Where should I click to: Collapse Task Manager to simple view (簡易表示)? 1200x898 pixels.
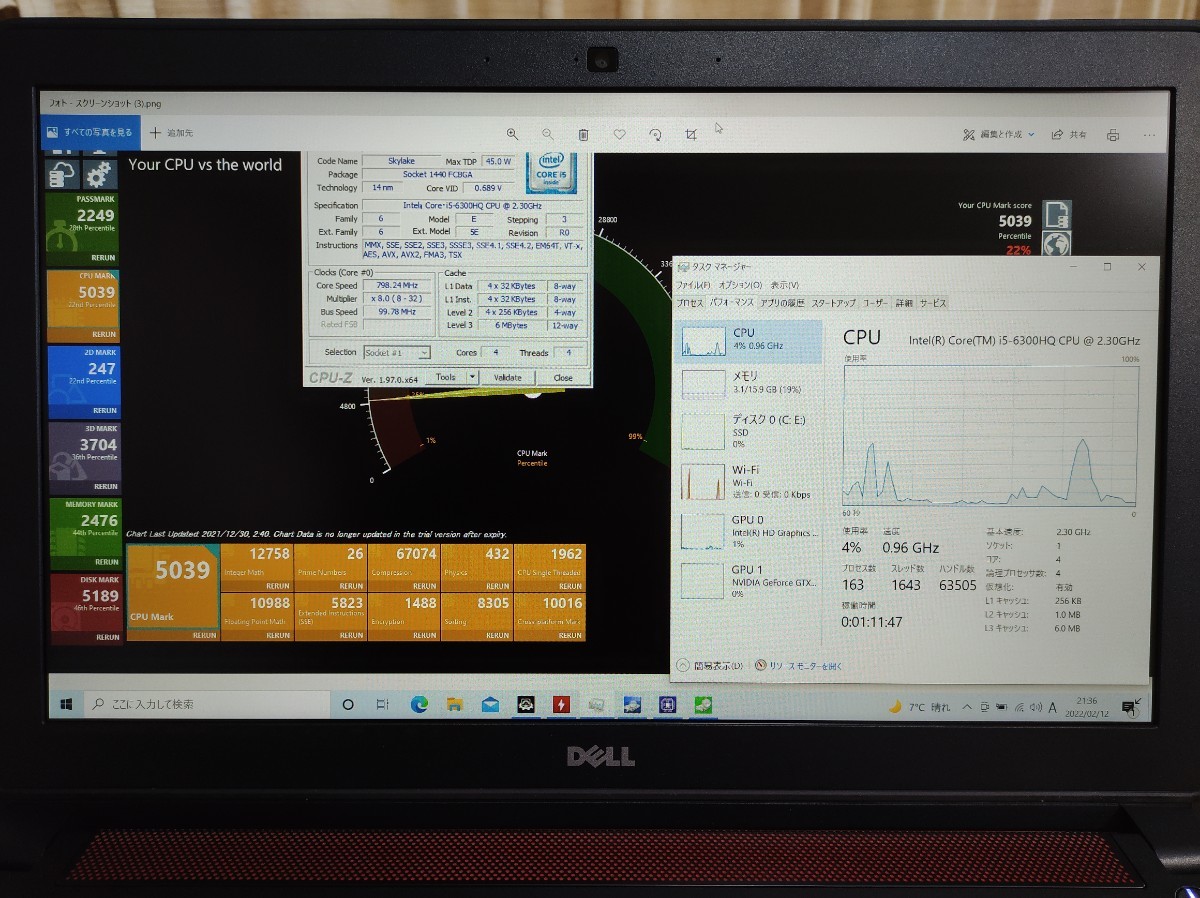click(x=711, y=665)
